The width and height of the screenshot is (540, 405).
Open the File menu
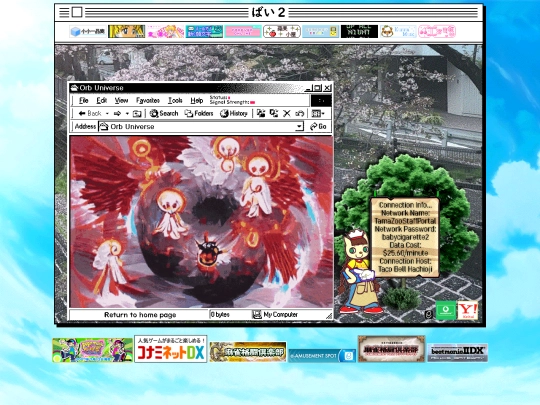(x=84, y=100)
